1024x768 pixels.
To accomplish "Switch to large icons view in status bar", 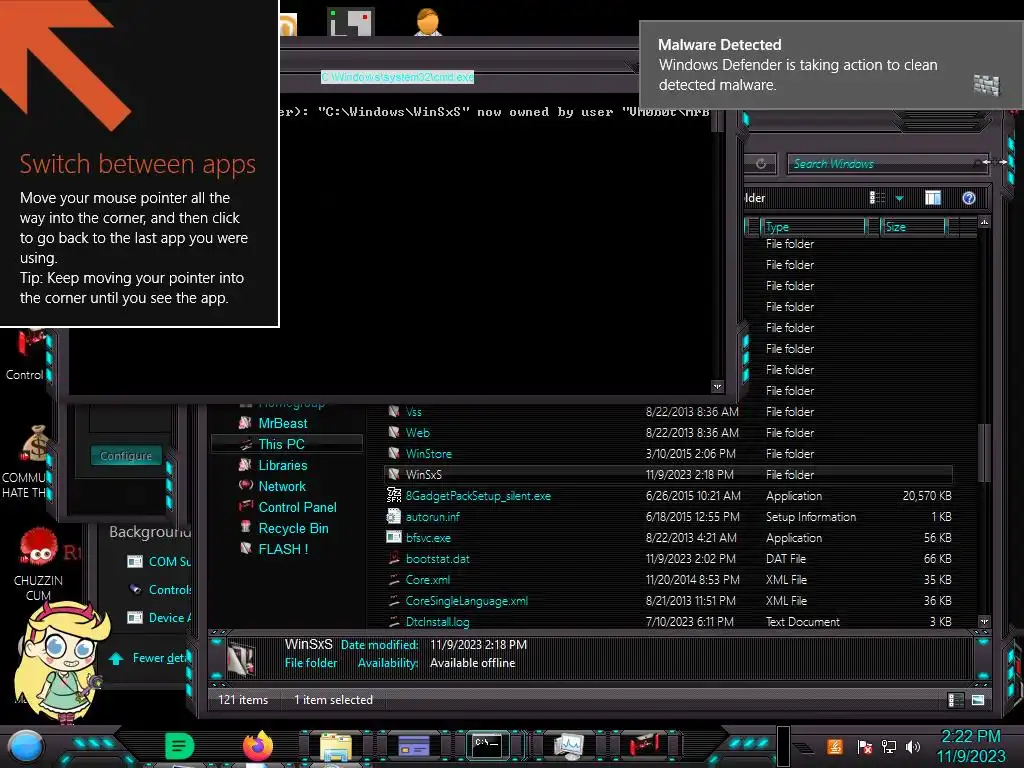I will tap(978, 700).
